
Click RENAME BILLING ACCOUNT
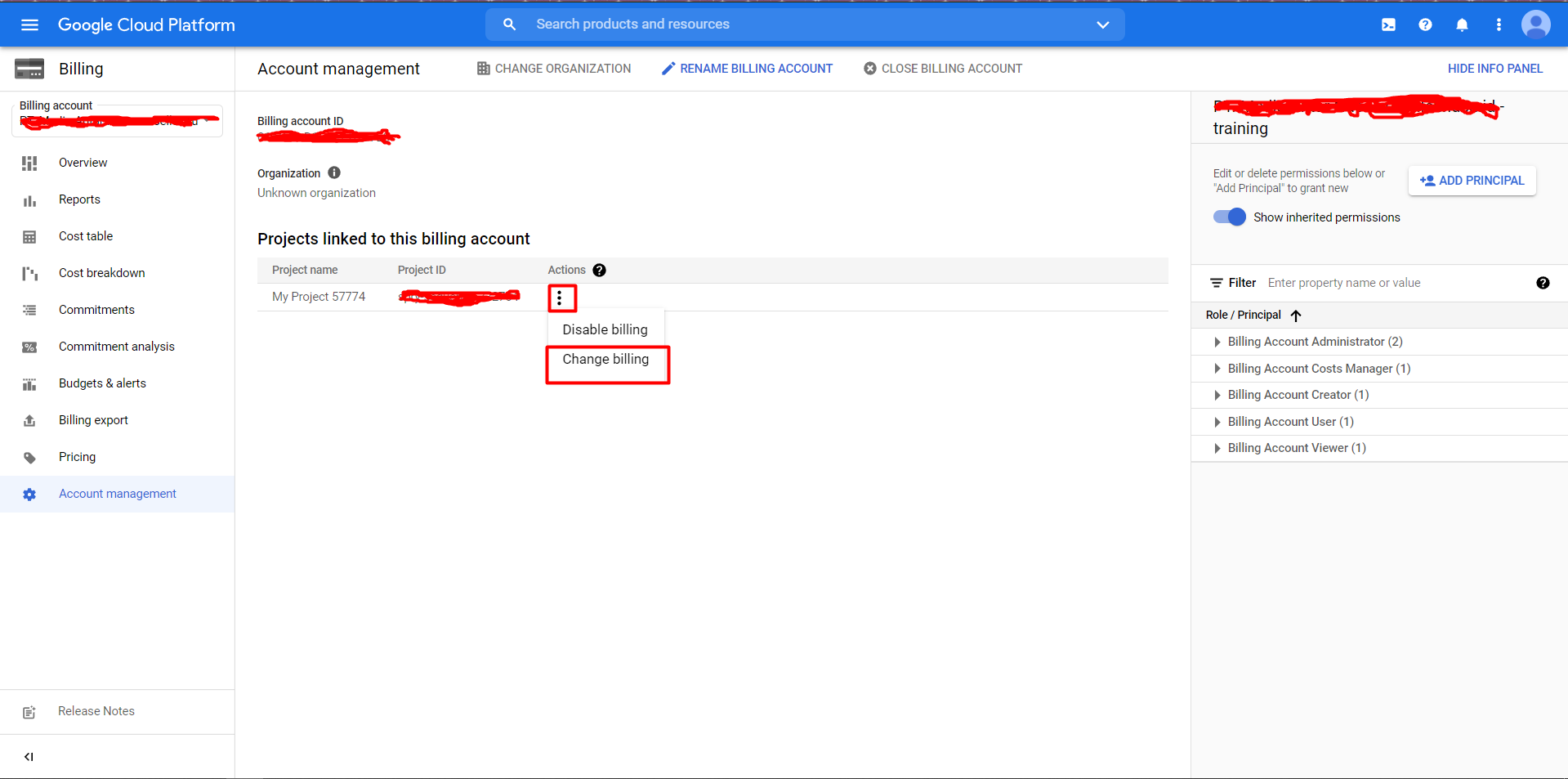[747, 69]
